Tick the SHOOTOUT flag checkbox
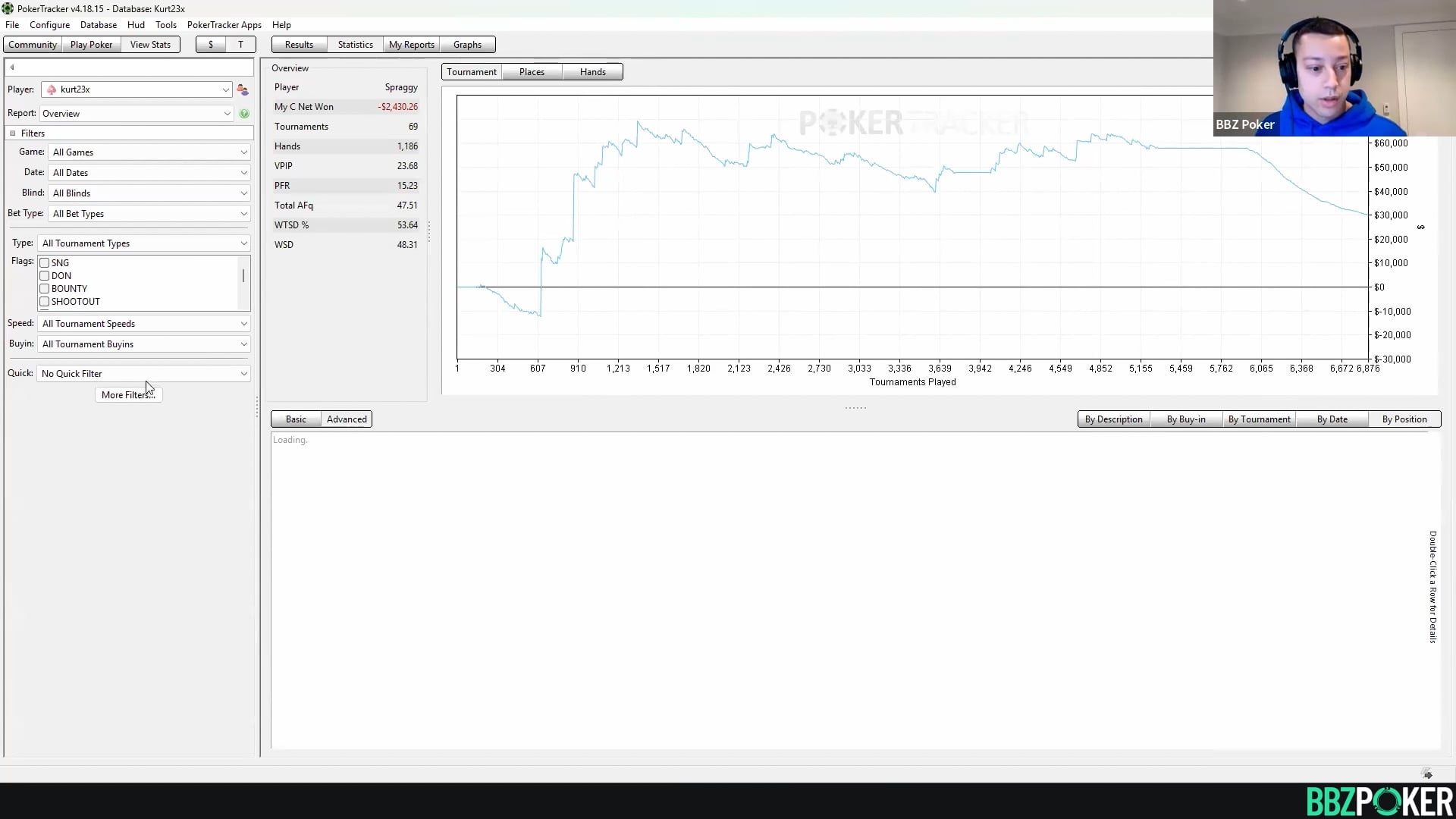Screen dimensions: 1456x819 point(45,302)
